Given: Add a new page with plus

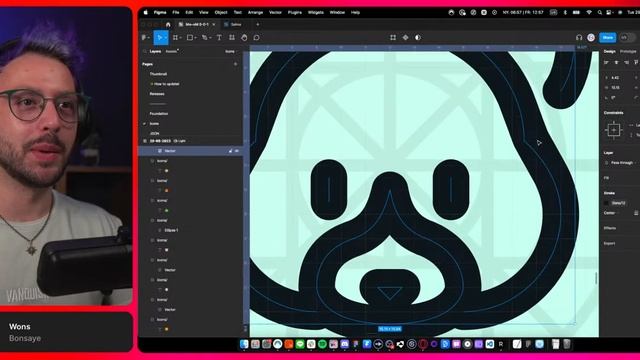Looking at the screenshot, I should 236,64.
